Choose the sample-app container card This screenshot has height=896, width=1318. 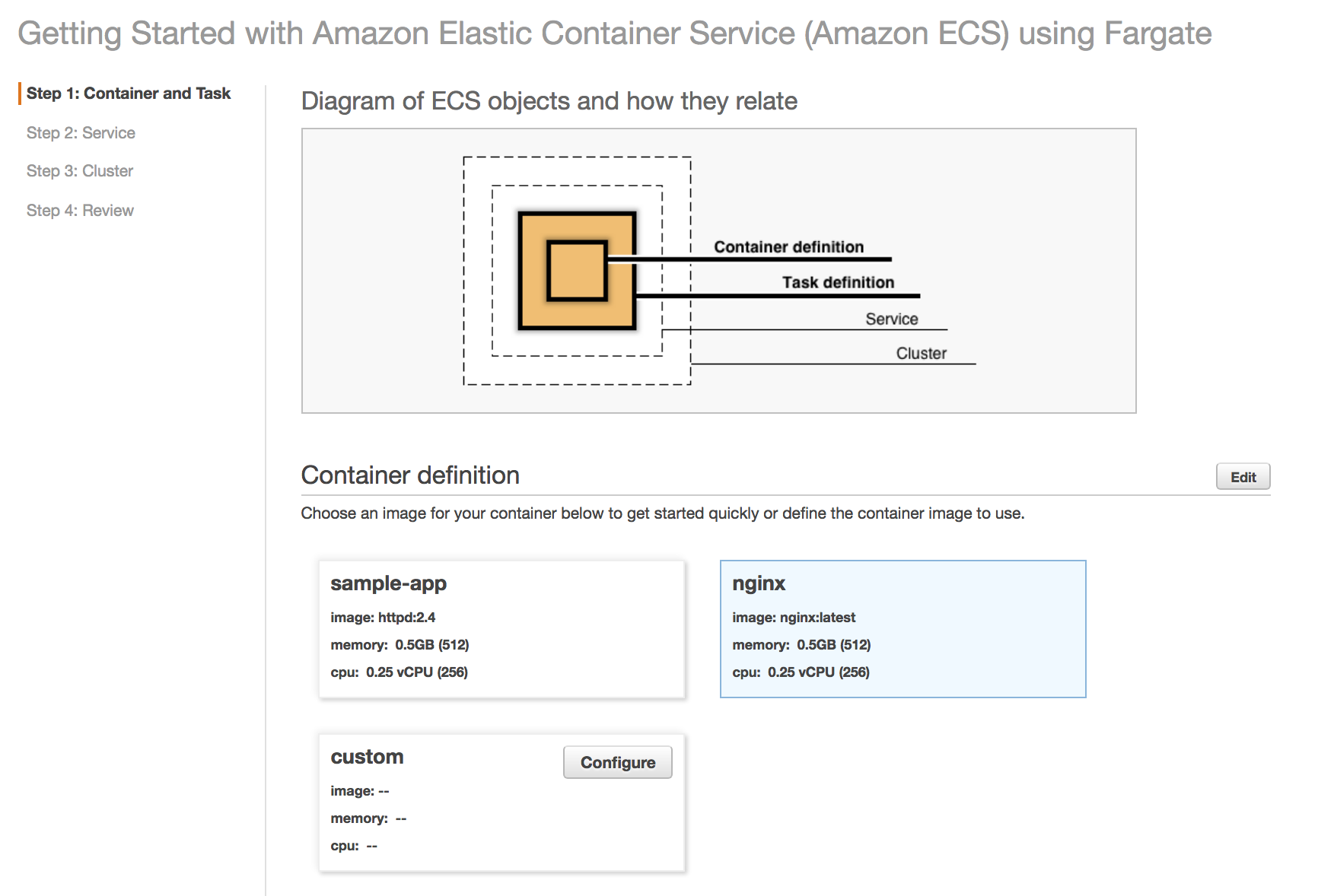[x=501, y=629]
